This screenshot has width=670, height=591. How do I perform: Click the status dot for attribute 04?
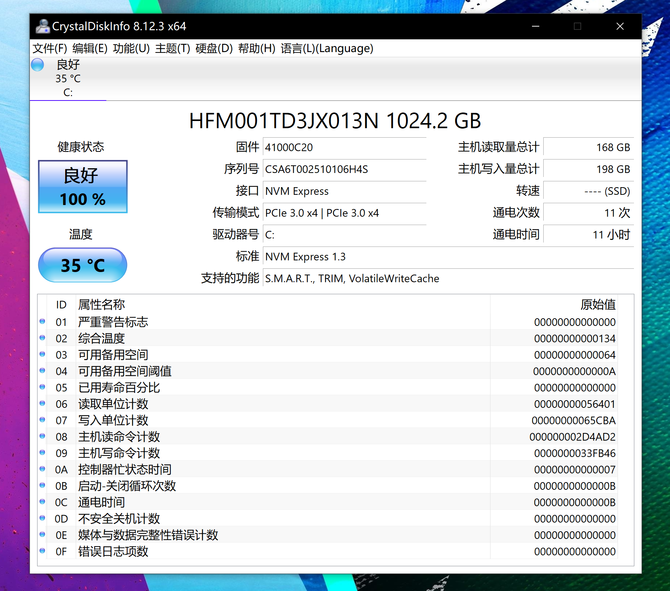click(42, 370)
